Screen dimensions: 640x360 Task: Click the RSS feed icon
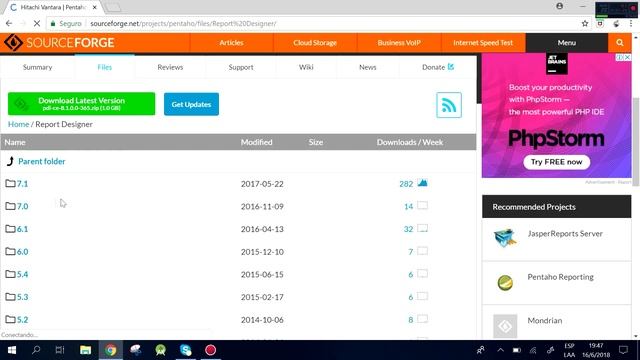[449, 105]
